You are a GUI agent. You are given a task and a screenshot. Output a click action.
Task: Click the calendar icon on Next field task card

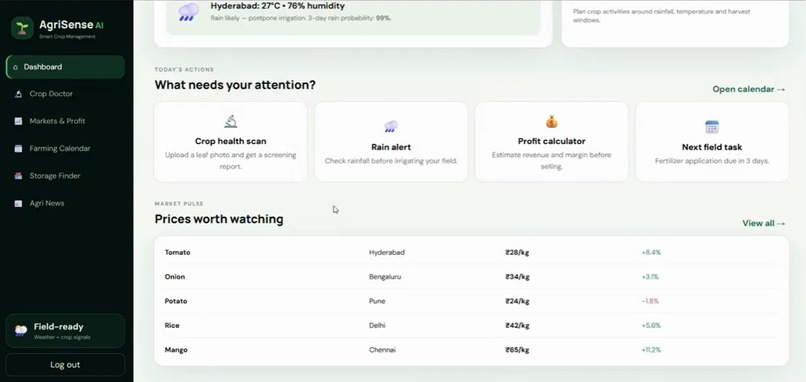[712, 127]
